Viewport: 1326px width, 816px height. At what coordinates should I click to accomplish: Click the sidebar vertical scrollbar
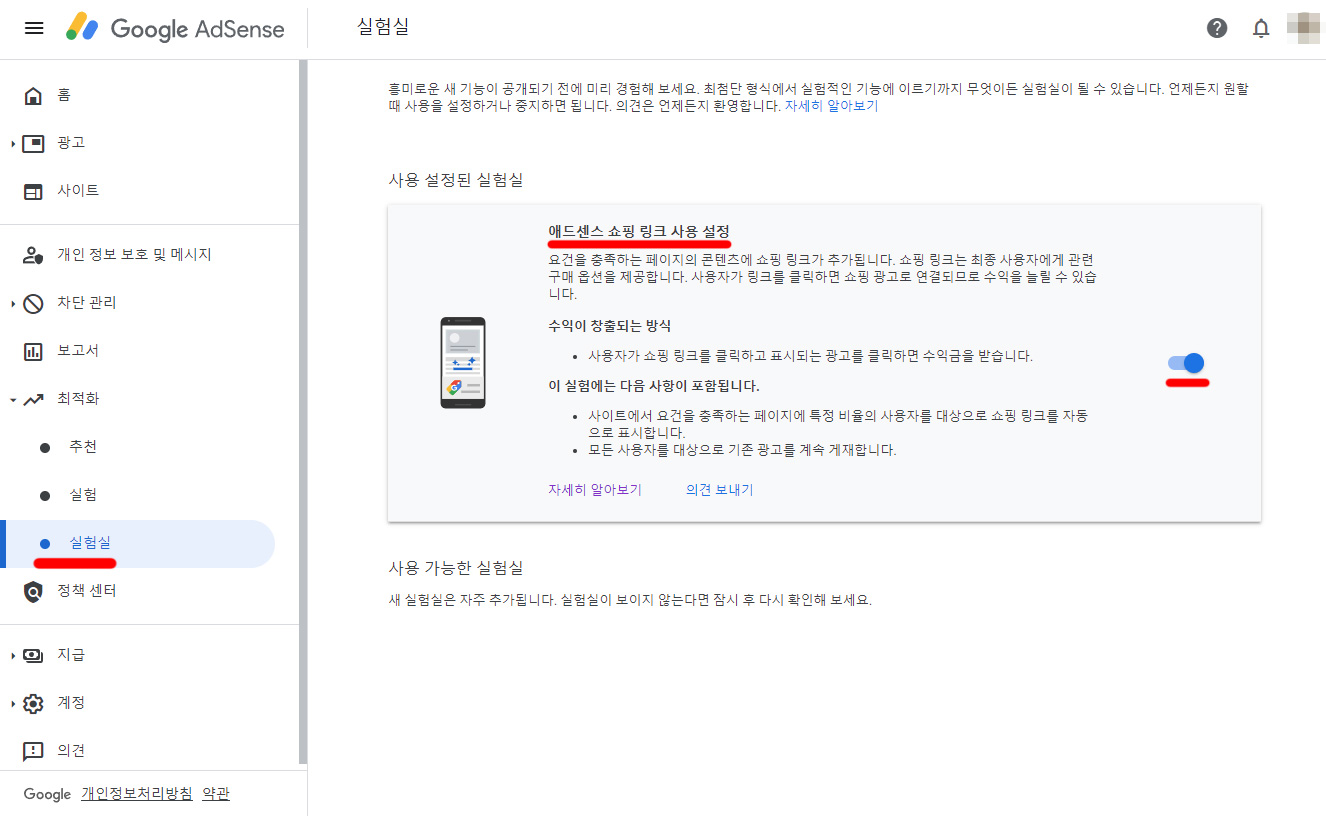(303, 412)
